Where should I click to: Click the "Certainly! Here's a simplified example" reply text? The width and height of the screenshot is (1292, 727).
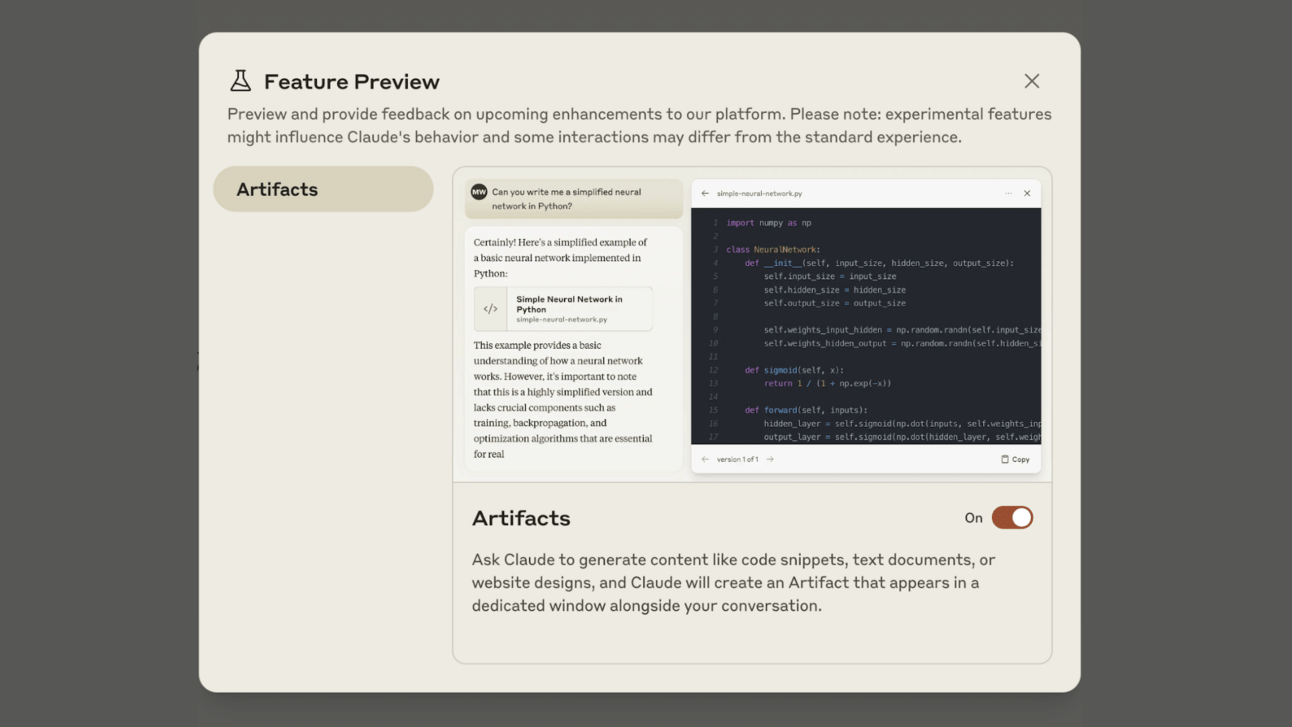click(560, 258)
